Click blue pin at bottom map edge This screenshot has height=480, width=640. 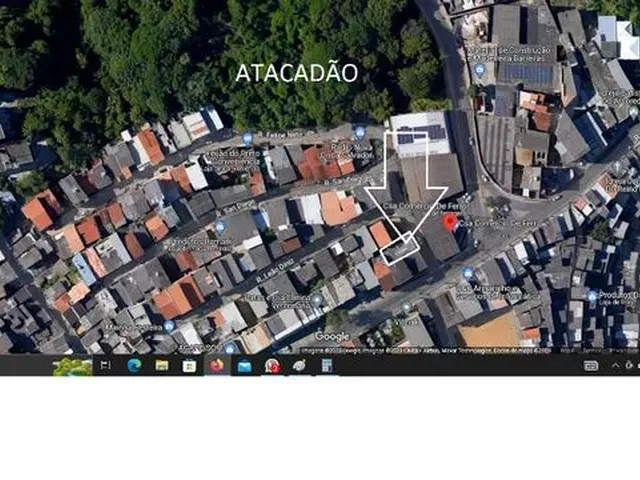tap(229, 348)
